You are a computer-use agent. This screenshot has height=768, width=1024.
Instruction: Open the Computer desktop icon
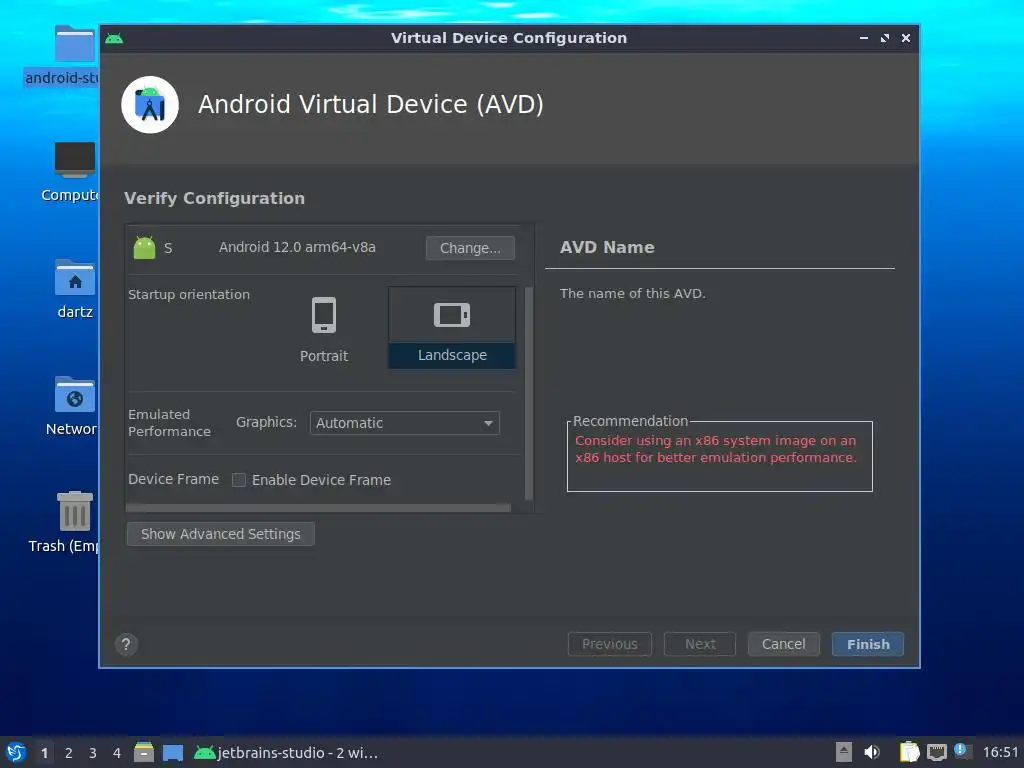(74, 159)
